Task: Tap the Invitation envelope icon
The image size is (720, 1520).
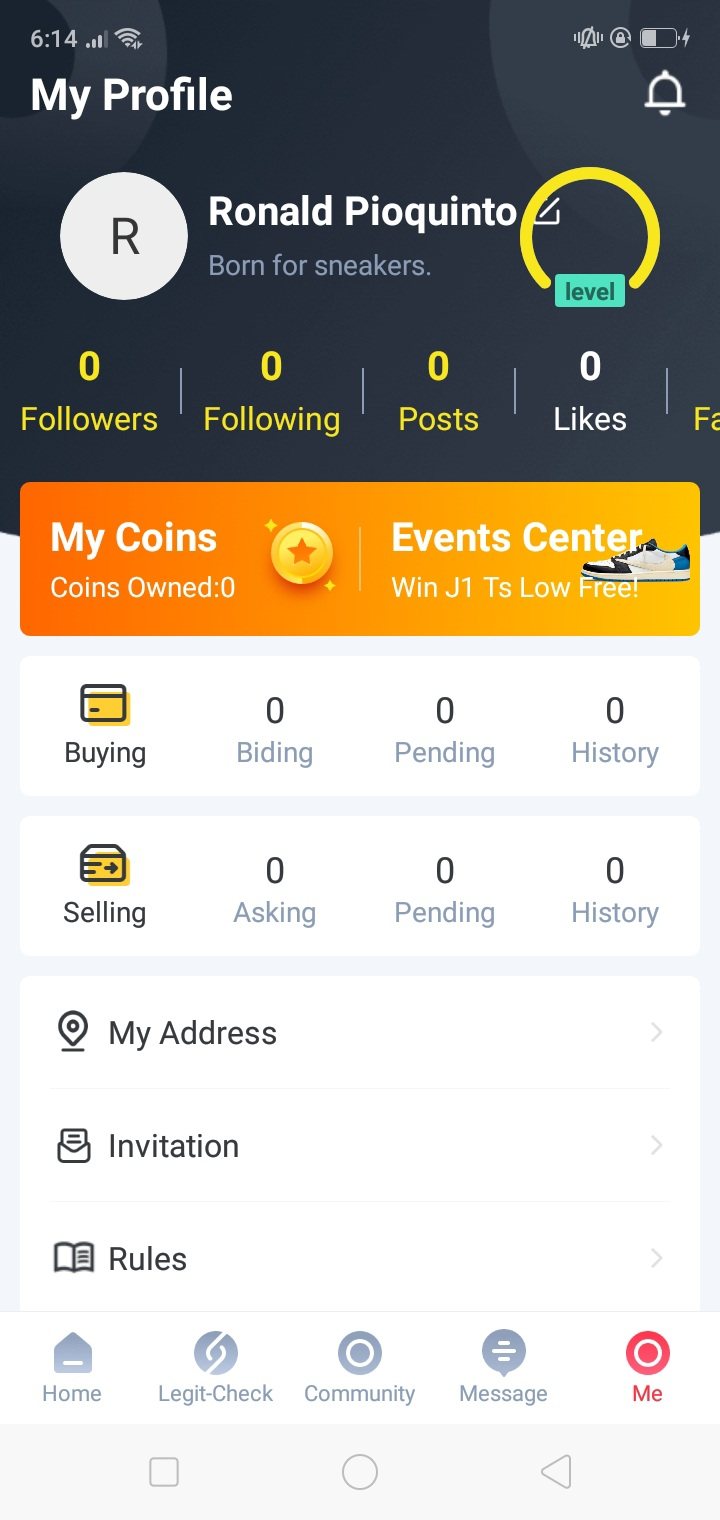Action: pos(73,1146)
